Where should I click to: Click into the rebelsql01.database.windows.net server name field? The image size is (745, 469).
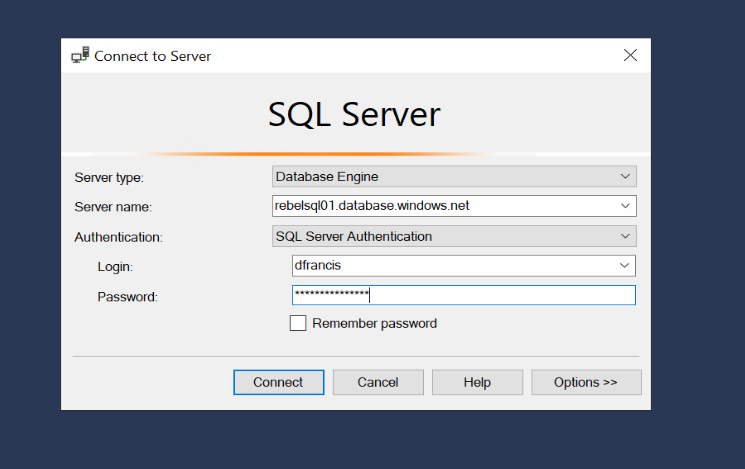[x=444, y=206]
